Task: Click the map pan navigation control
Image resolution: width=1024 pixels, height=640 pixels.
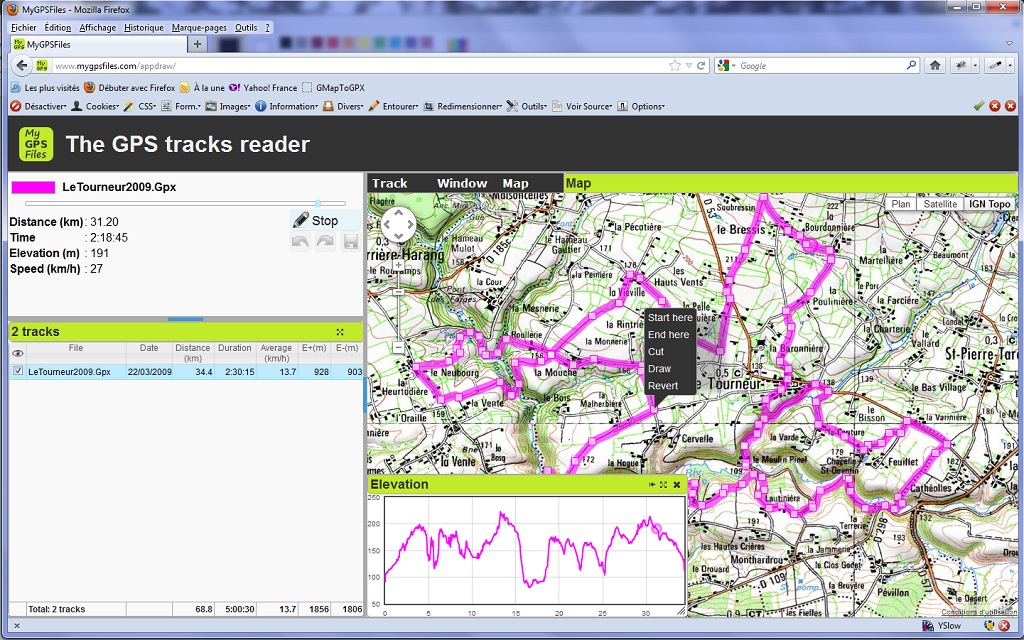Action: pyautogui.click(x=398, y=224)
